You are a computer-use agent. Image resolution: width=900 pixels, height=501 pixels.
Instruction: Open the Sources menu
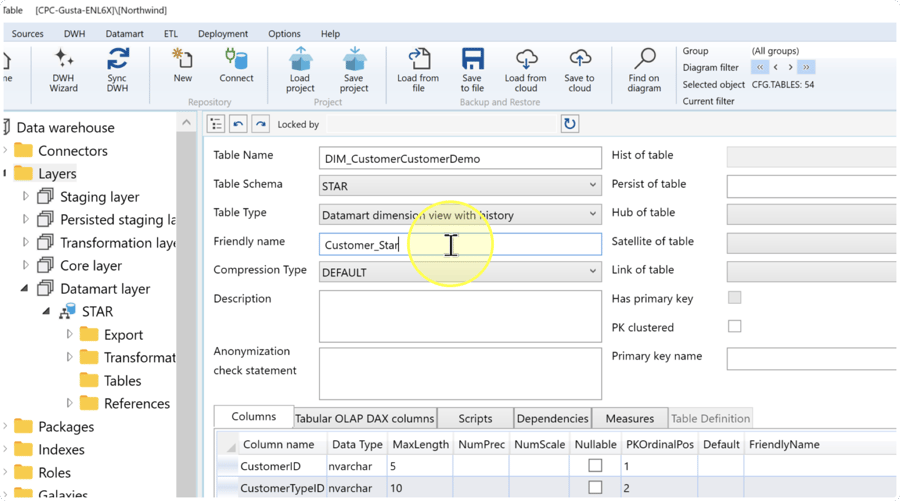(28, 34)
